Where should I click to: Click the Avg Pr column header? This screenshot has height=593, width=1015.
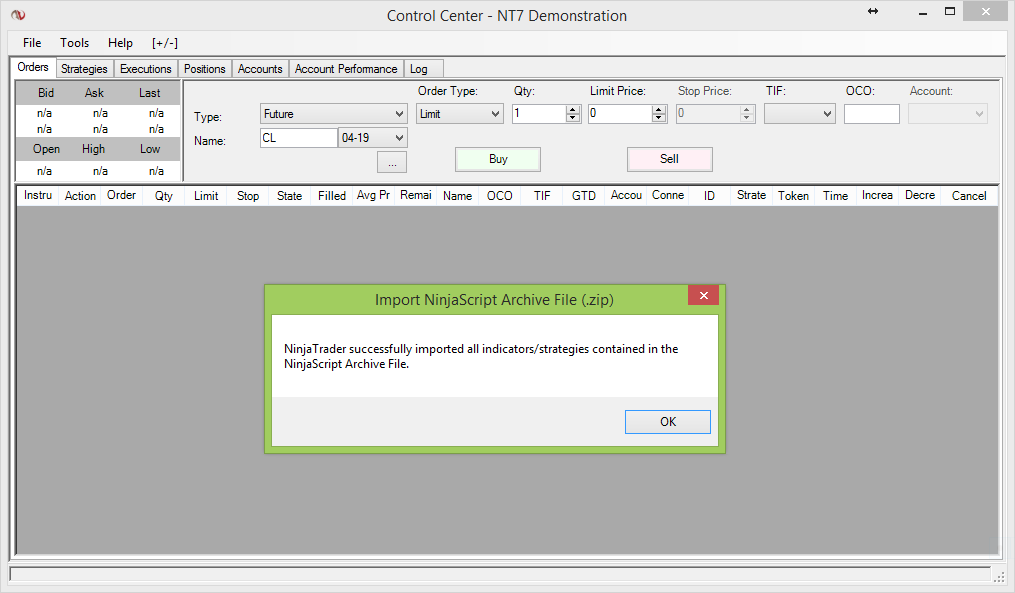(374, 196)
